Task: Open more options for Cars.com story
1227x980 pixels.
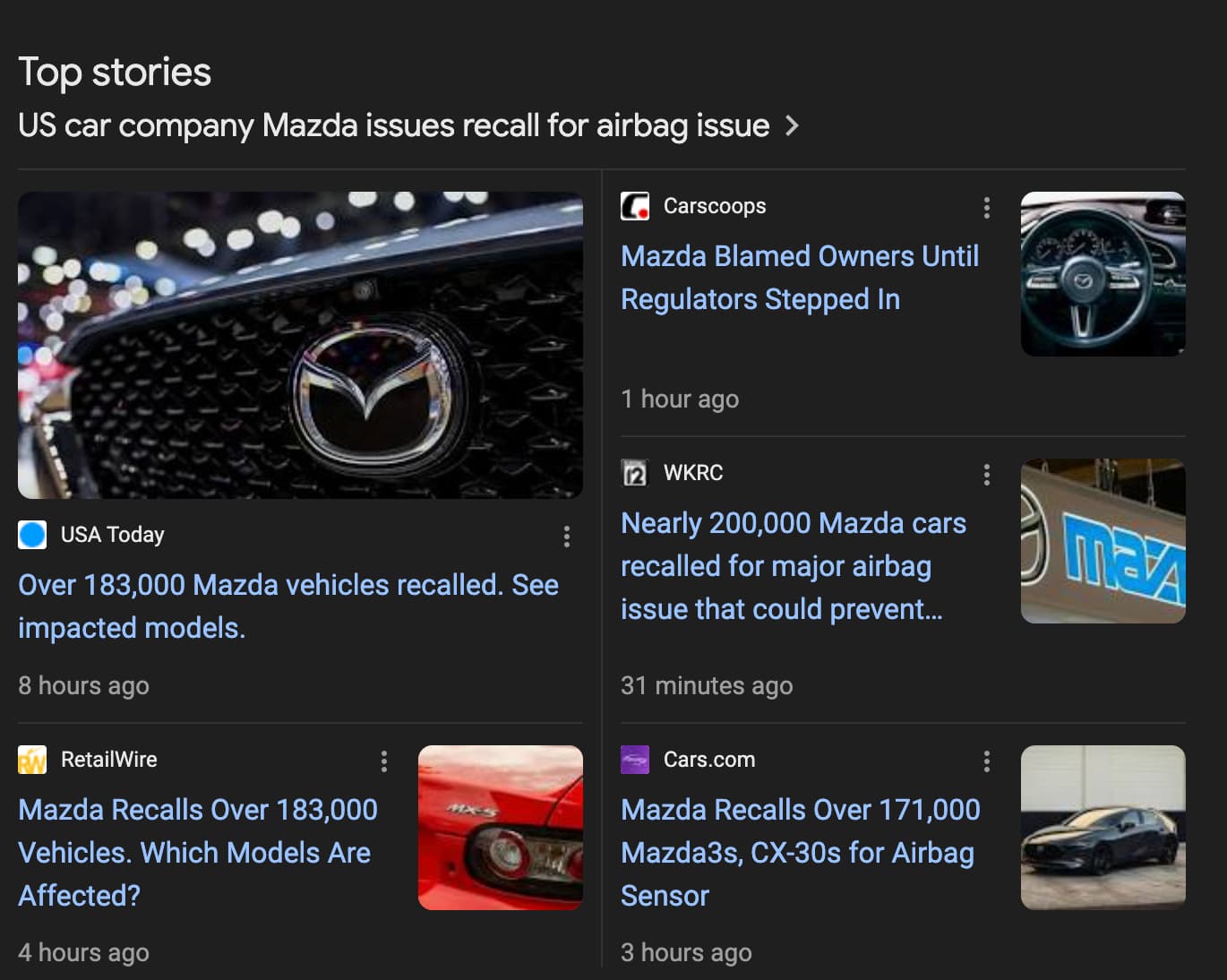Action: [x=986, y=761]
